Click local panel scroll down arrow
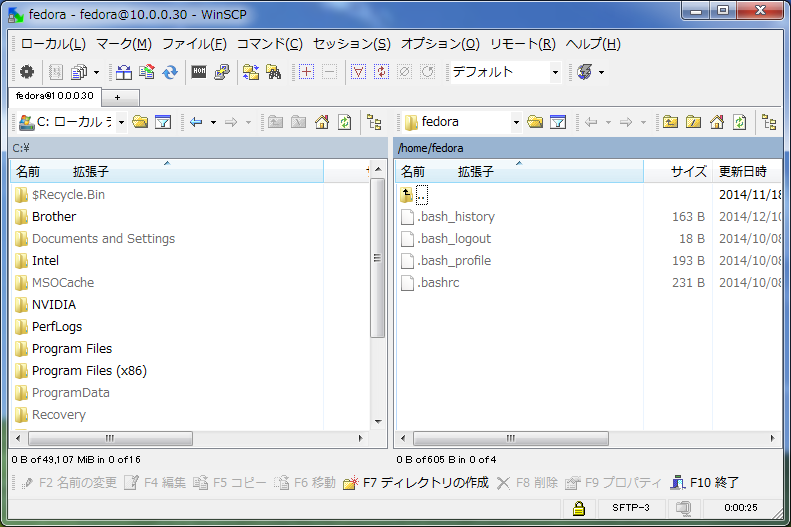 [x=378, y=422]
